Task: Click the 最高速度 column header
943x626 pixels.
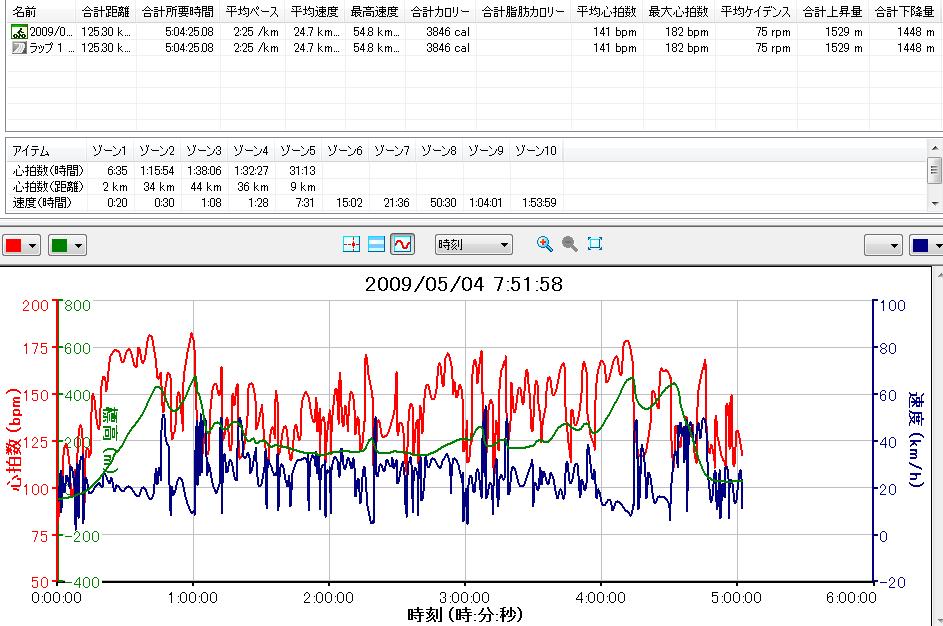Action: tap(375, 11)
